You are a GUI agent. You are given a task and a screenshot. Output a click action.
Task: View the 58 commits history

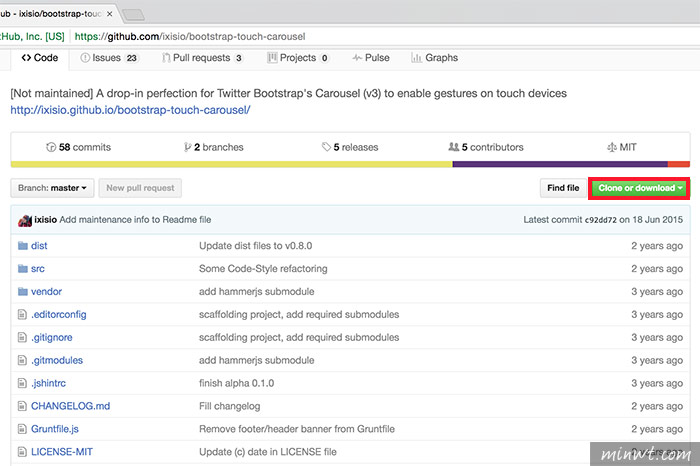(79, 147)
